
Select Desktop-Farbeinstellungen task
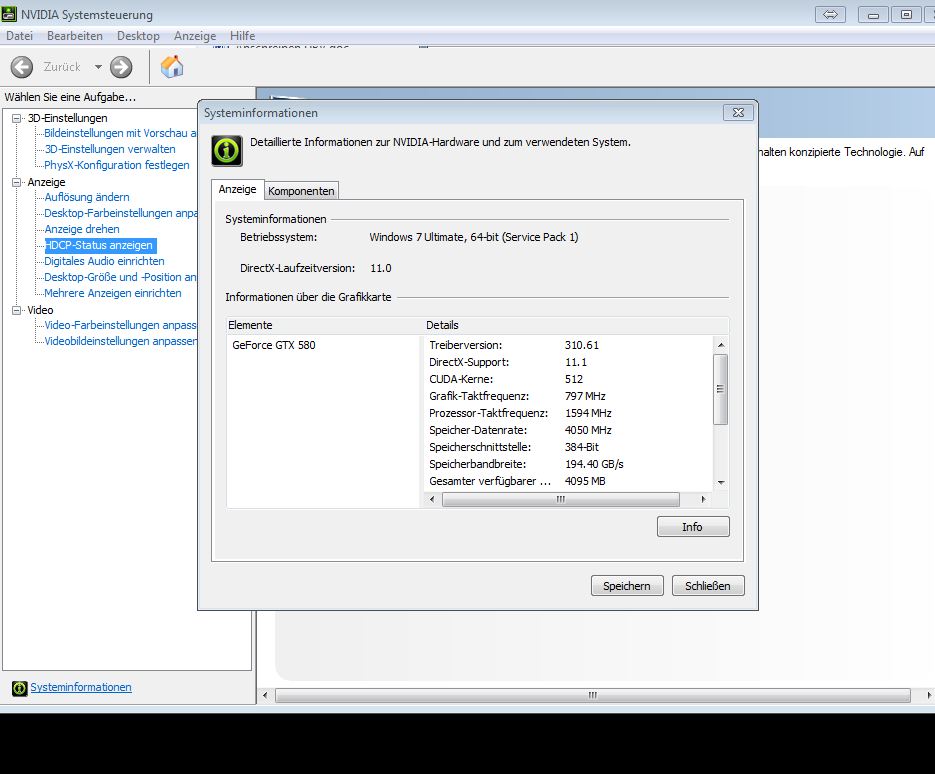point(120,213)
